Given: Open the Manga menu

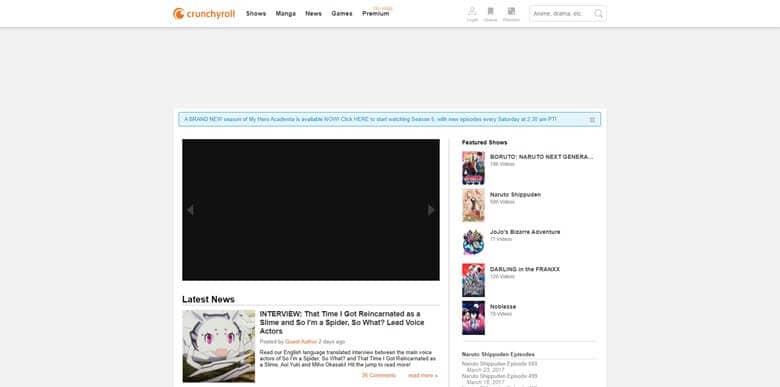Looking at the screenshot, I should click(286, 14).
